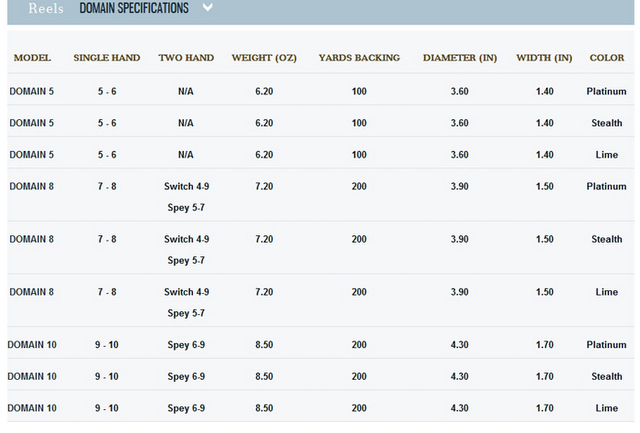The width and height of the screenshot is (640, 433).
Task: Sort by the Single Hand column header
Action: pyautogui.click(x=107, y=58)
